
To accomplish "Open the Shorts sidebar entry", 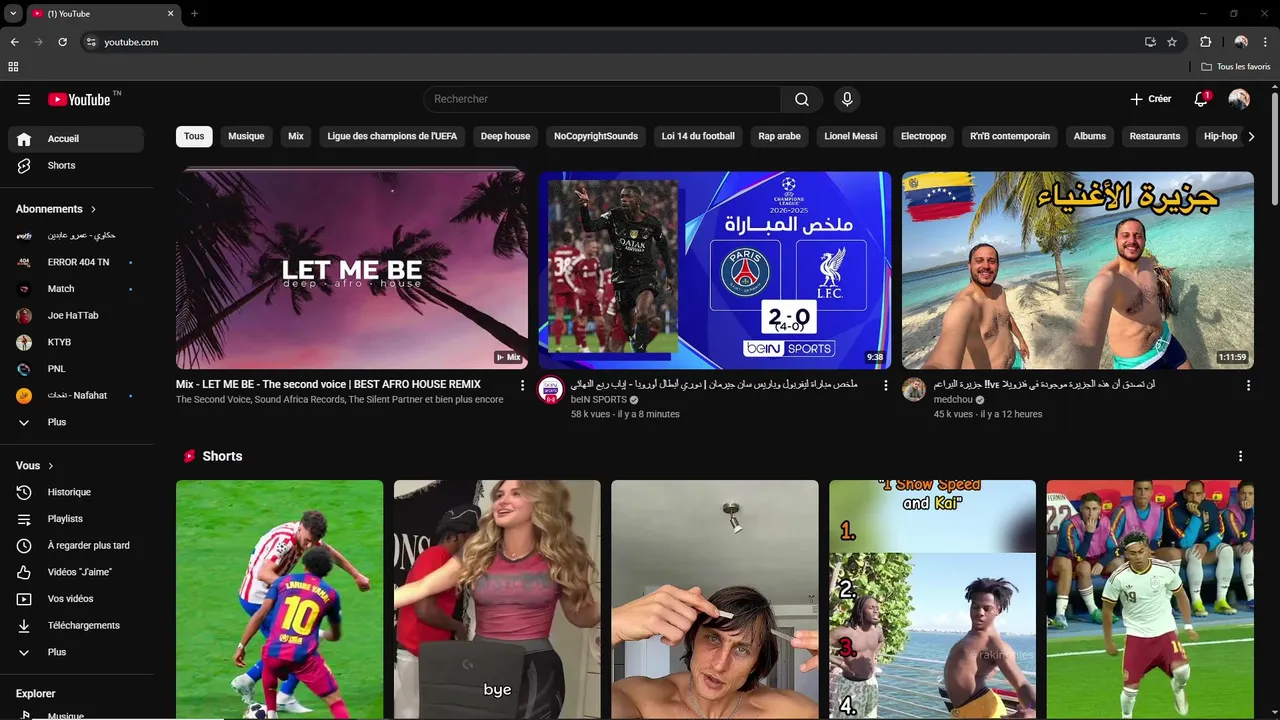I will click(x=76, y=165).
